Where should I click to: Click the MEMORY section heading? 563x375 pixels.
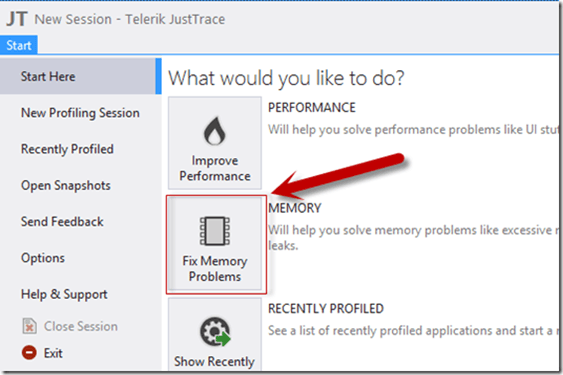pyautogui.click(x=295, y=208)
